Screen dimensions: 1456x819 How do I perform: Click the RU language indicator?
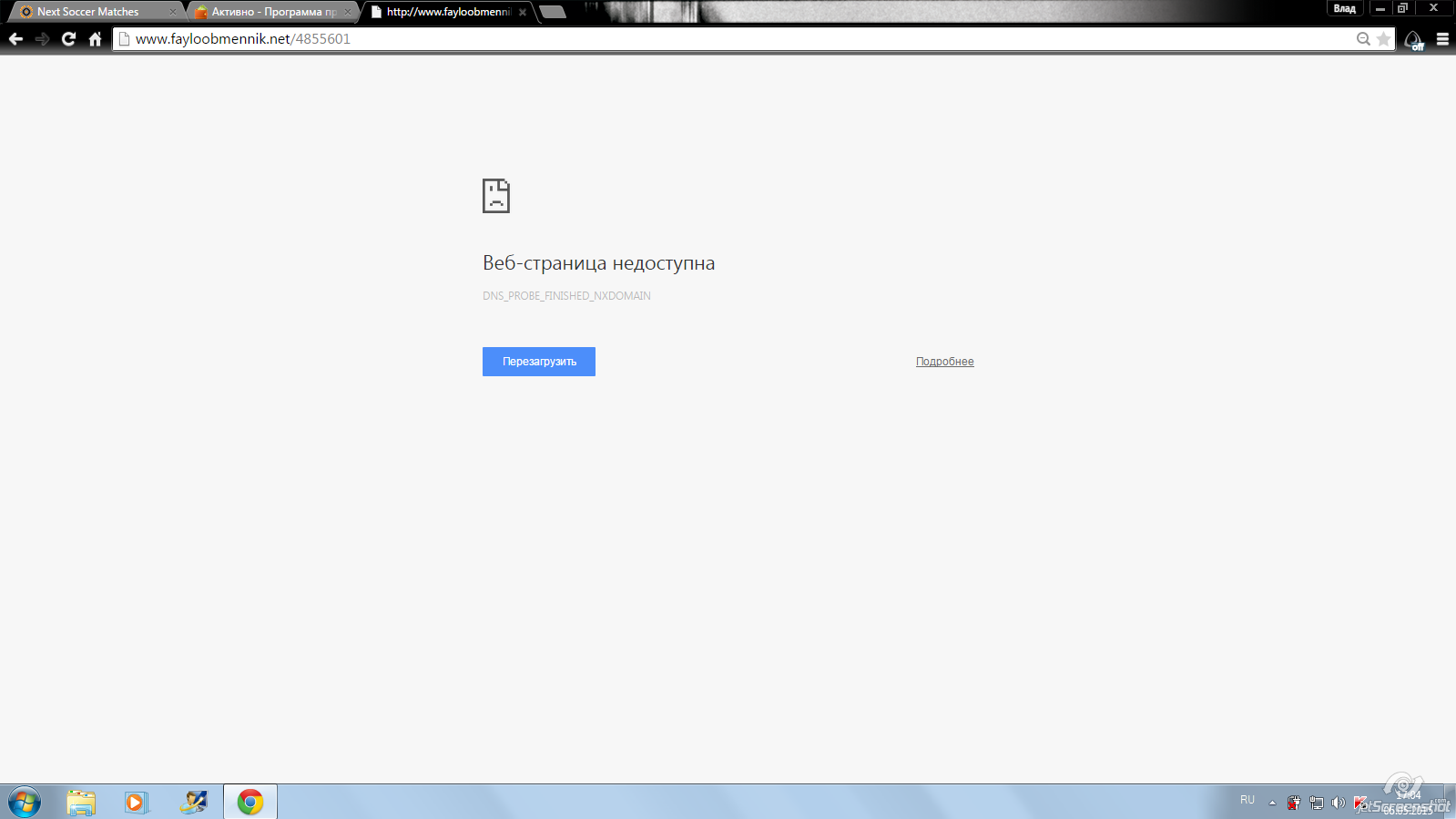point(1247,800)
